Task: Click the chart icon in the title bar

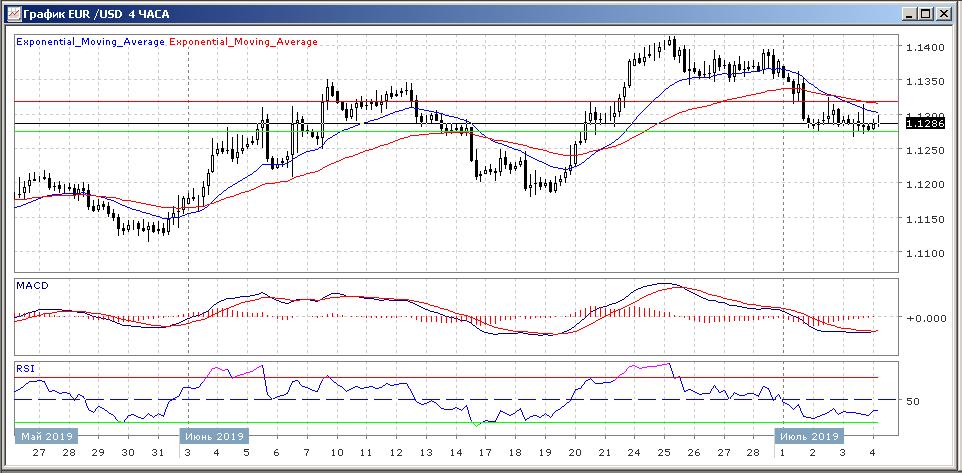Action: click(x=13, y=14)
